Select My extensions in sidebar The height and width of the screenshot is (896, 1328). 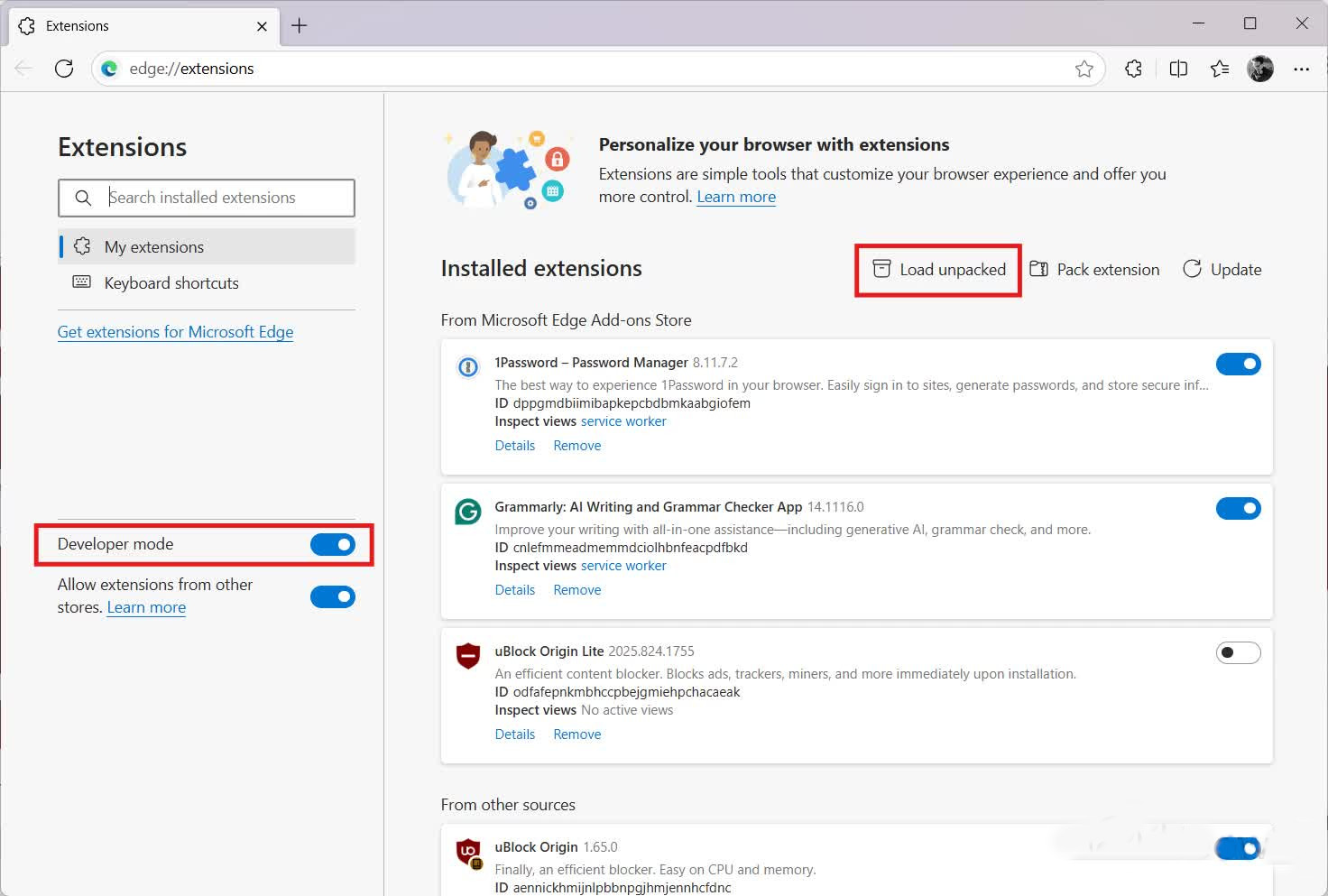coord(207,246)
